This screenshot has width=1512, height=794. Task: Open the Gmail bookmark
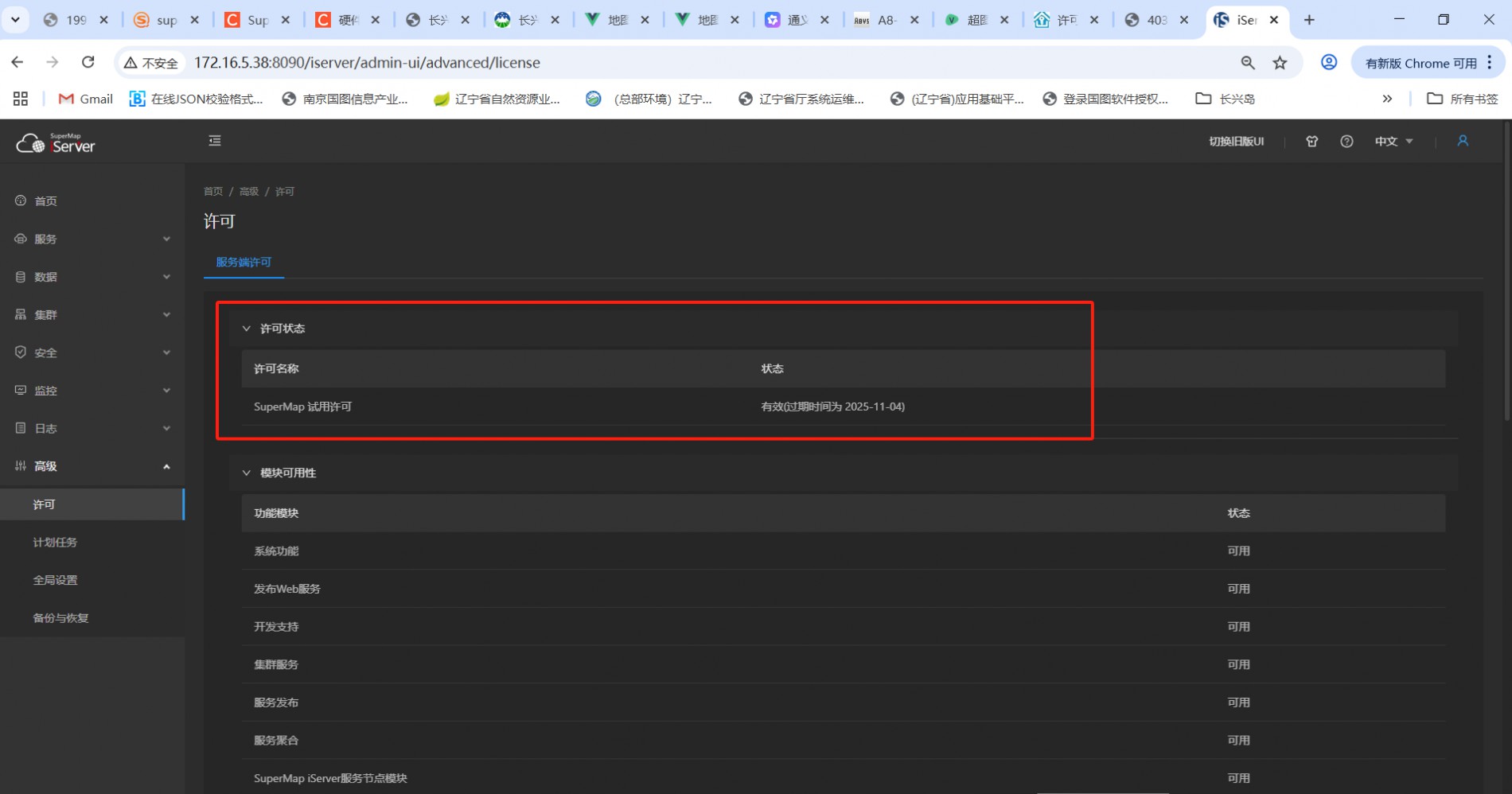[x=86, y=99]
